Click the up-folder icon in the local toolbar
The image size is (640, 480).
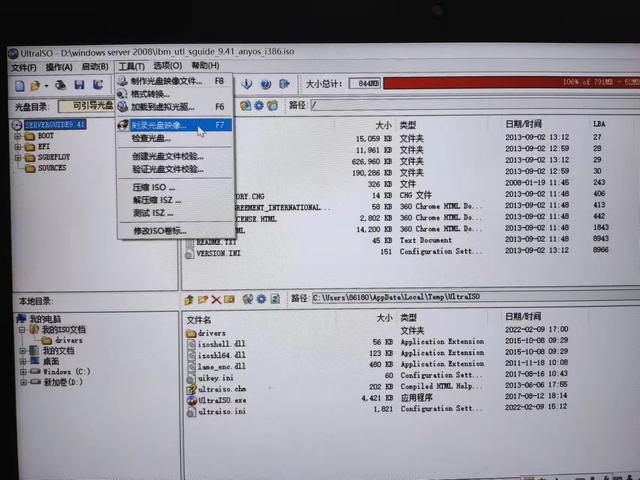point(189,300)
